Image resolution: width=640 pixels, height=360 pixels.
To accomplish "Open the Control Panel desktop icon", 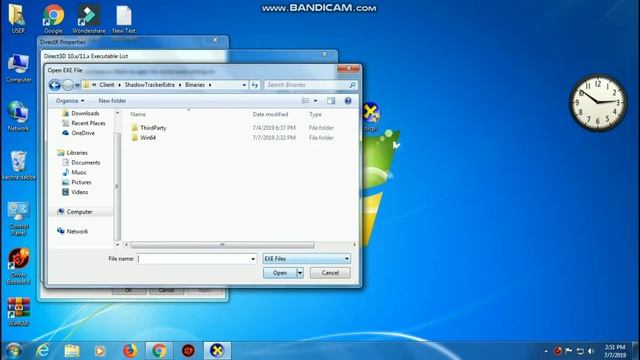I will click(18, 218).
